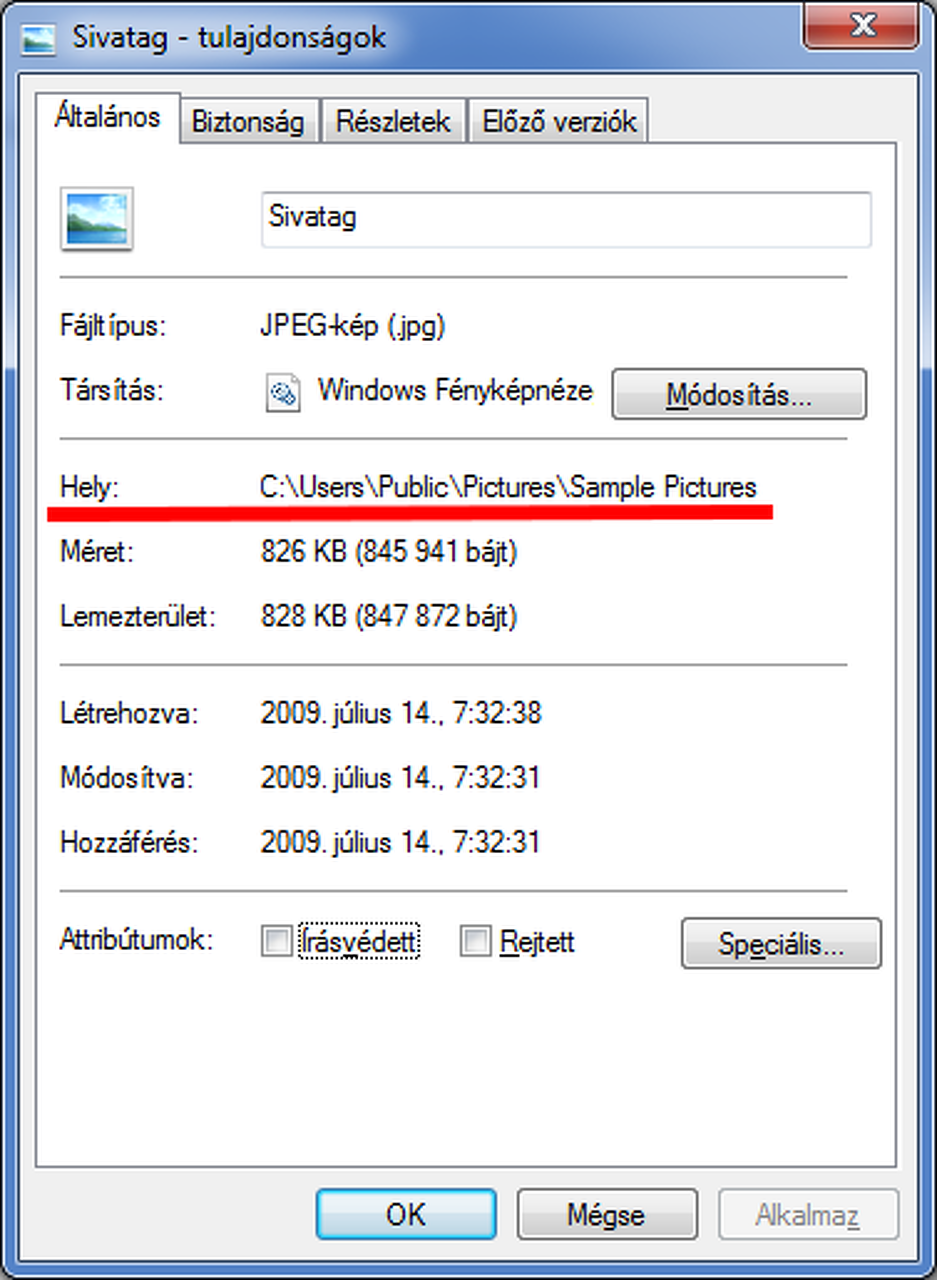This screenshot has width=937, height=1280.
Task: Enable the Írásvédett checkbox
Action: pyautogui.click(x=276, y=941)
